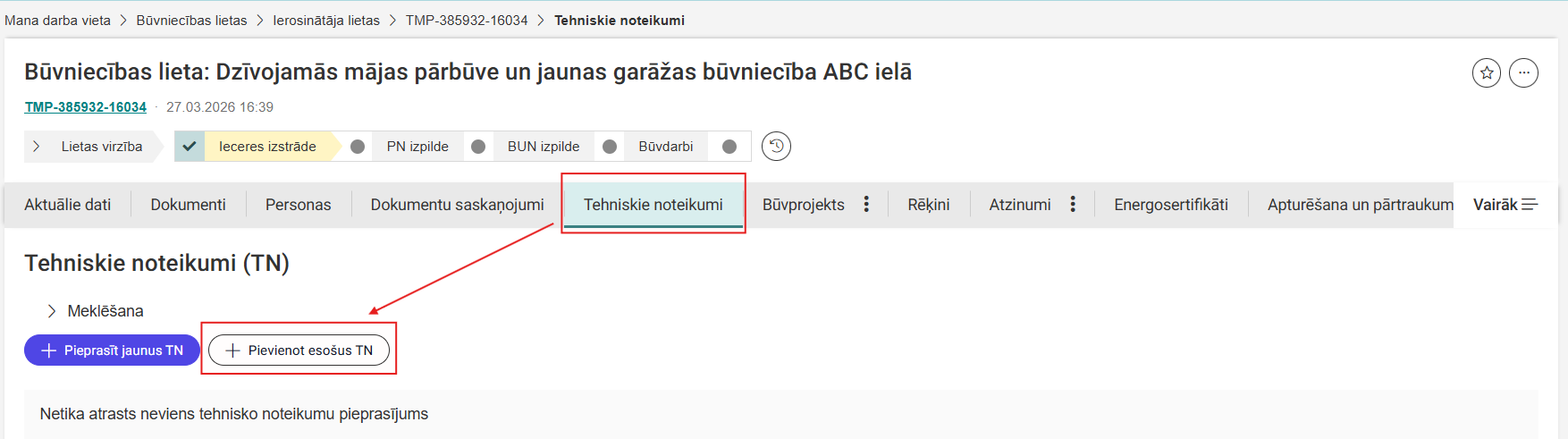
Task: Select the Būvdarbi stage
Action: coord(666,147)
